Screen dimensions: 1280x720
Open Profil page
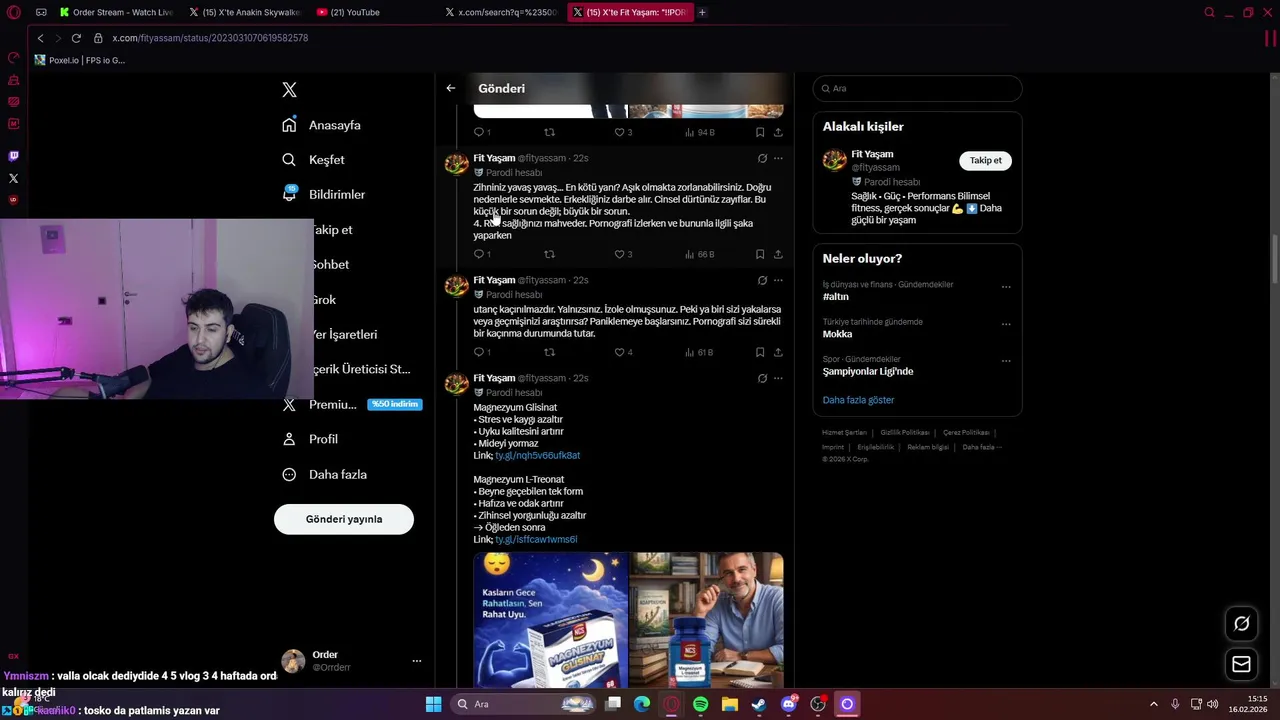point(309,439)
